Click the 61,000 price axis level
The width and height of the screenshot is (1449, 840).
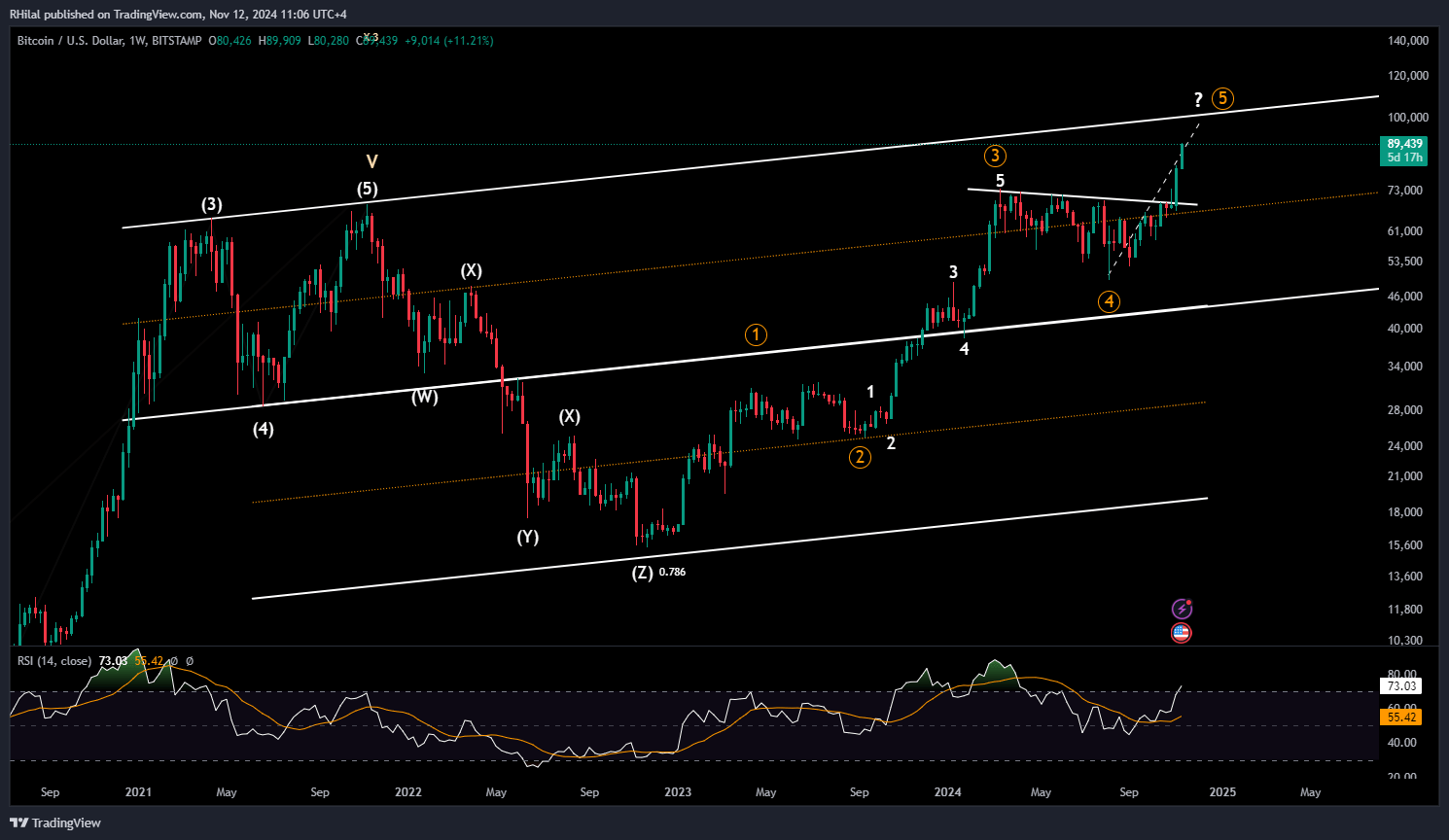tap(1405, 231)
